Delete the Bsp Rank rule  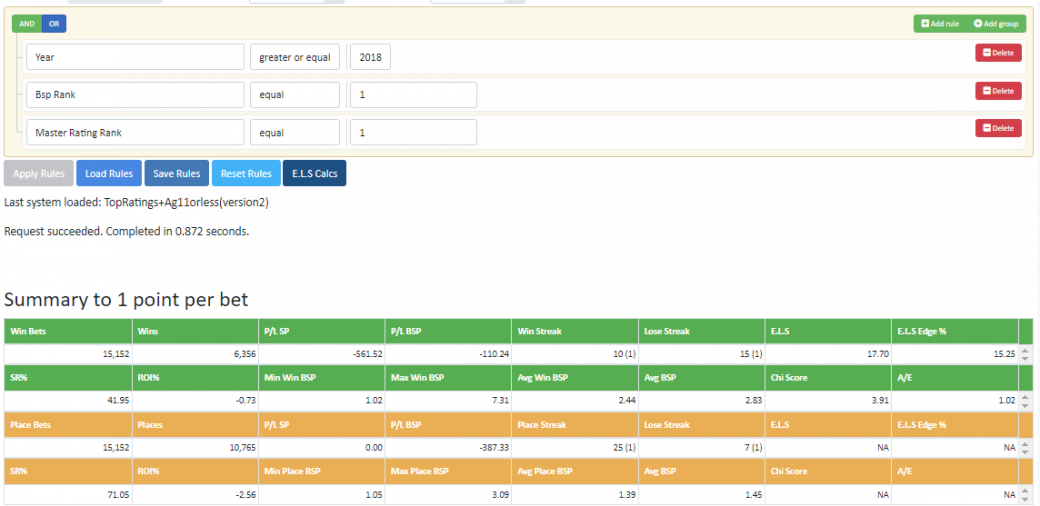click(x=998, y=90)
